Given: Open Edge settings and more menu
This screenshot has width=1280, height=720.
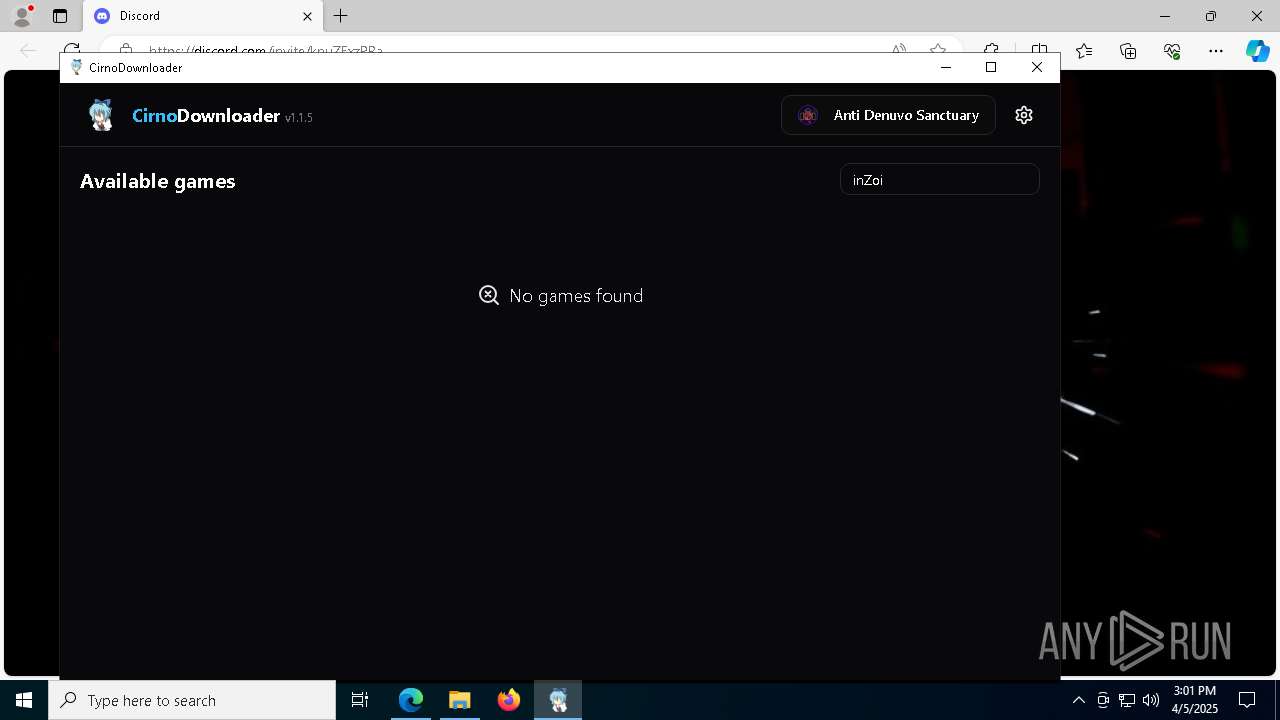Looking at the screenshot, I should point(1216,51).
